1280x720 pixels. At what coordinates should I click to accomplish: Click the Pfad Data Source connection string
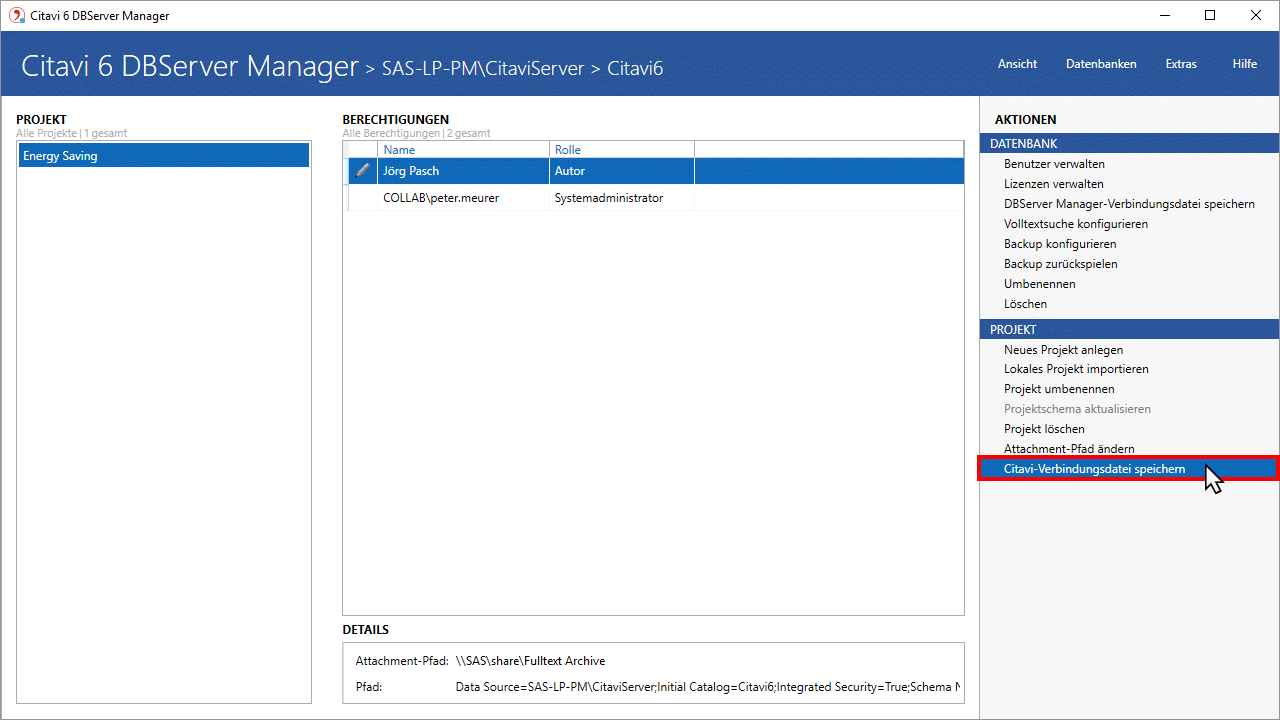[x=708, y=687]
